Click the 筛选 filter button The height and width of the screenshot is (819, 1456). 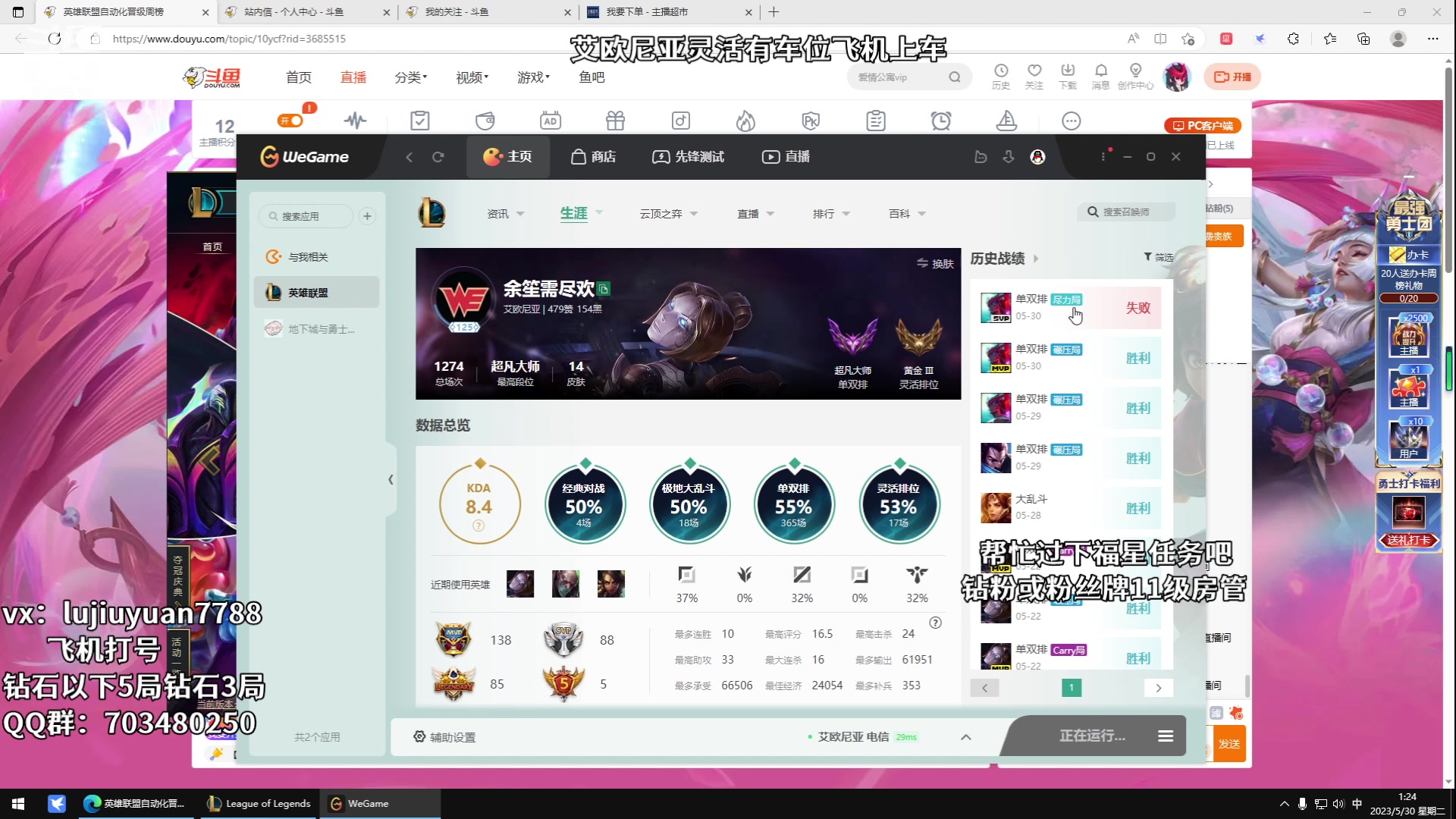[x=1158, y=258]
